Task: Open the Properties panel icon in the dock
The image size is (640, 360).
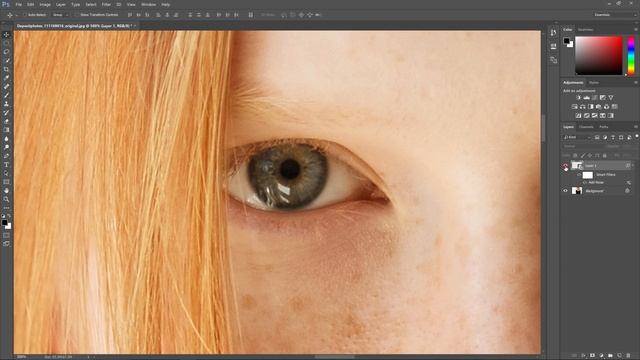Action: point(553,46)
